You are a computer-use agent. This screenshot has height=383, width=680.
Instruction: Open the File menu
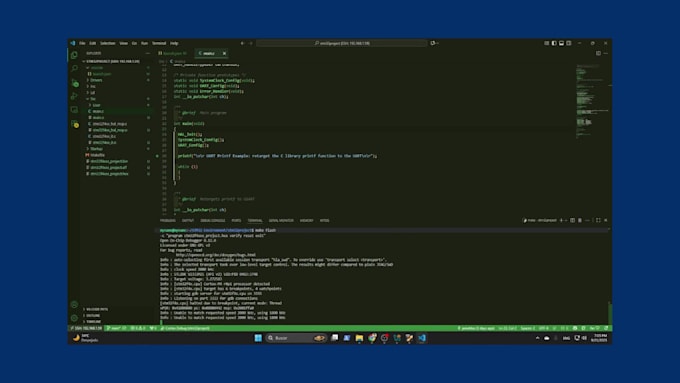pos(82,43)
